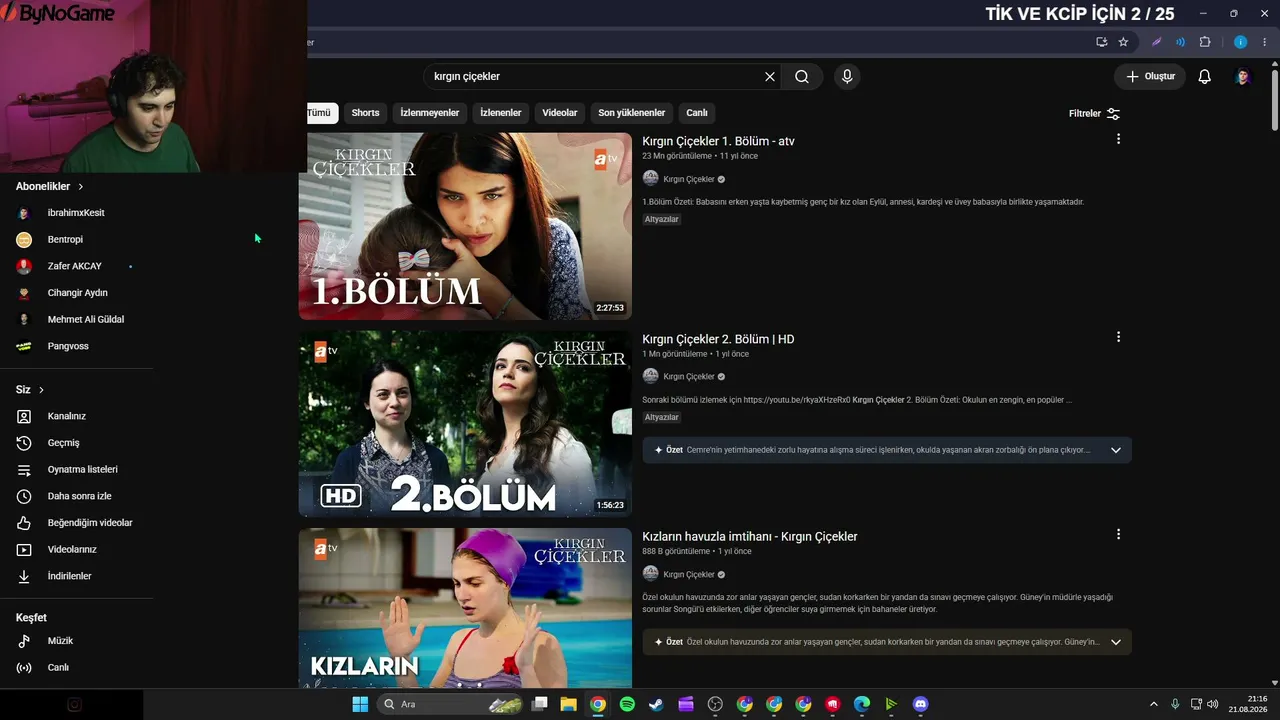This screenshot has width=1280, height=720.
Task: Open Cihangir Aydın subscription channel
Action: [x=77, y=293]
